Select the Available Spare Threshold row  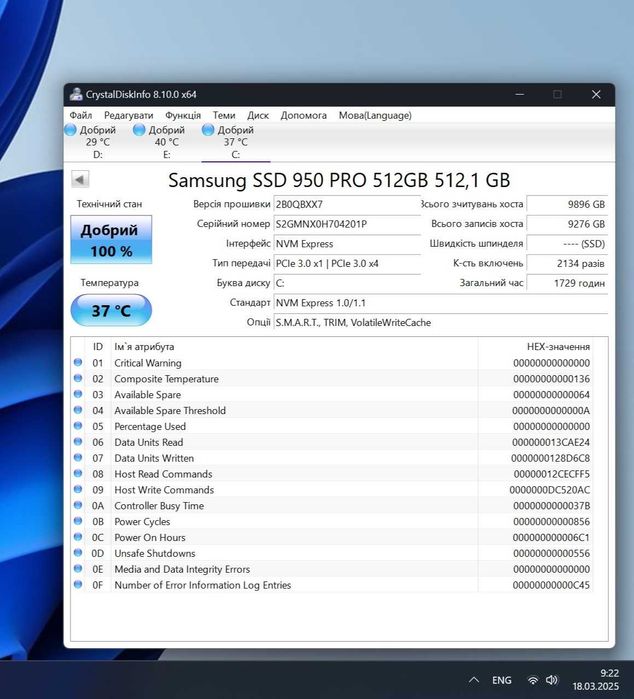coord(333,411)
